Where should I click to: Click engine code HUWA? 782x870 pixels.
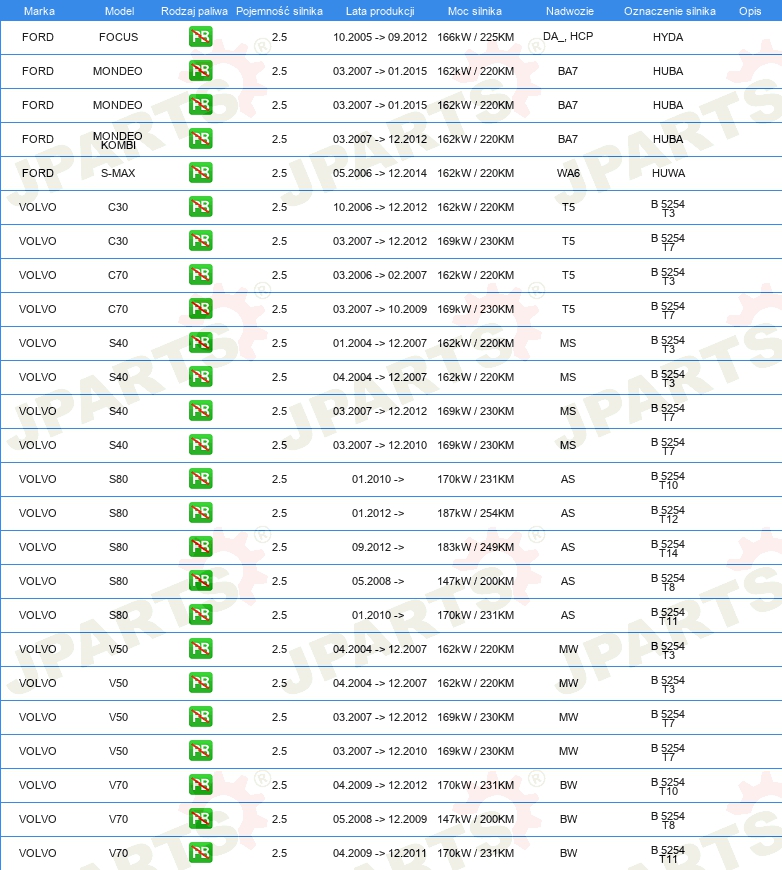coord(668,173)
